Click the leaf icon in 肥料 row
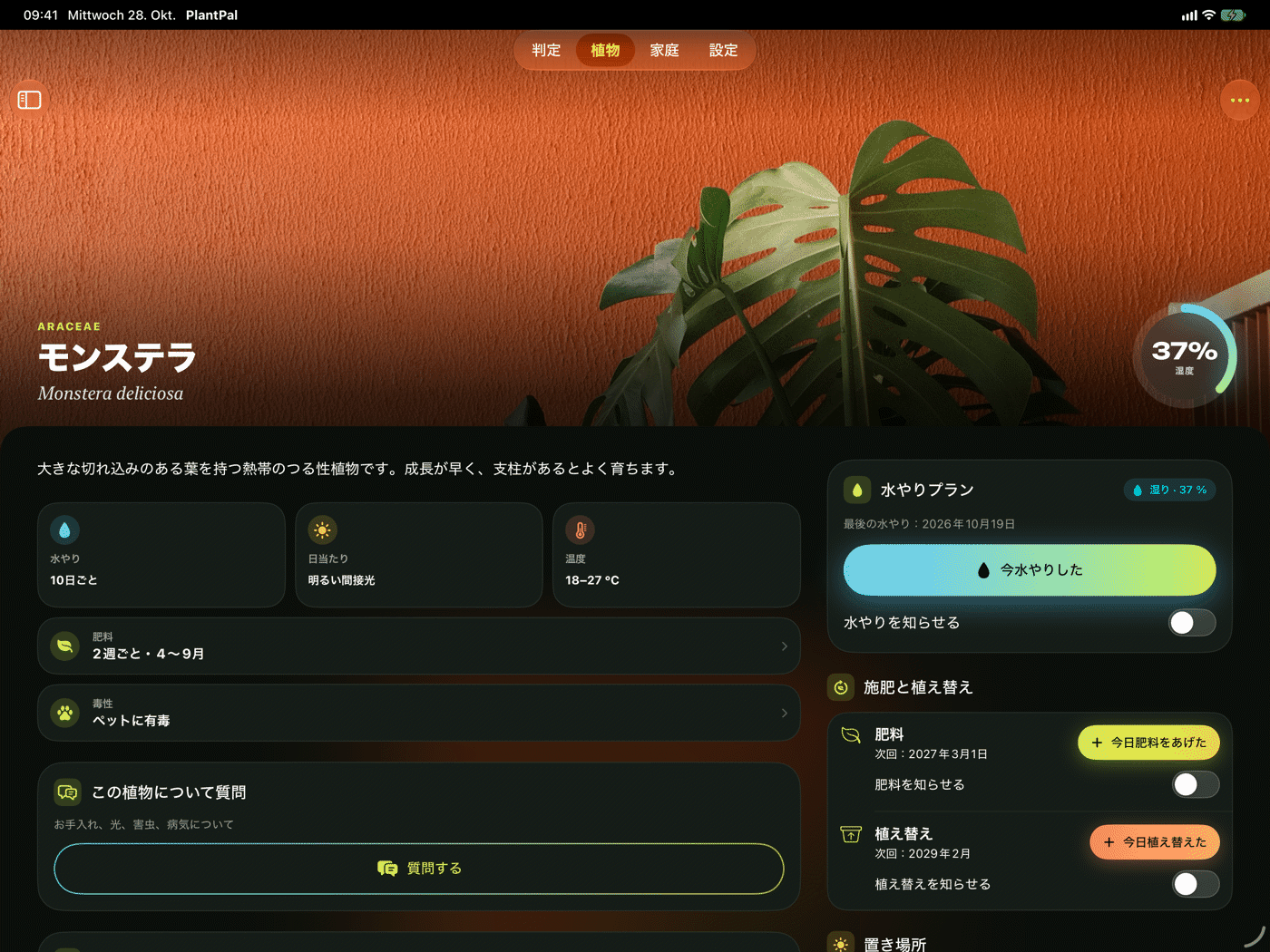Viewport: 1270px width, 952px height. coord(65,646)
